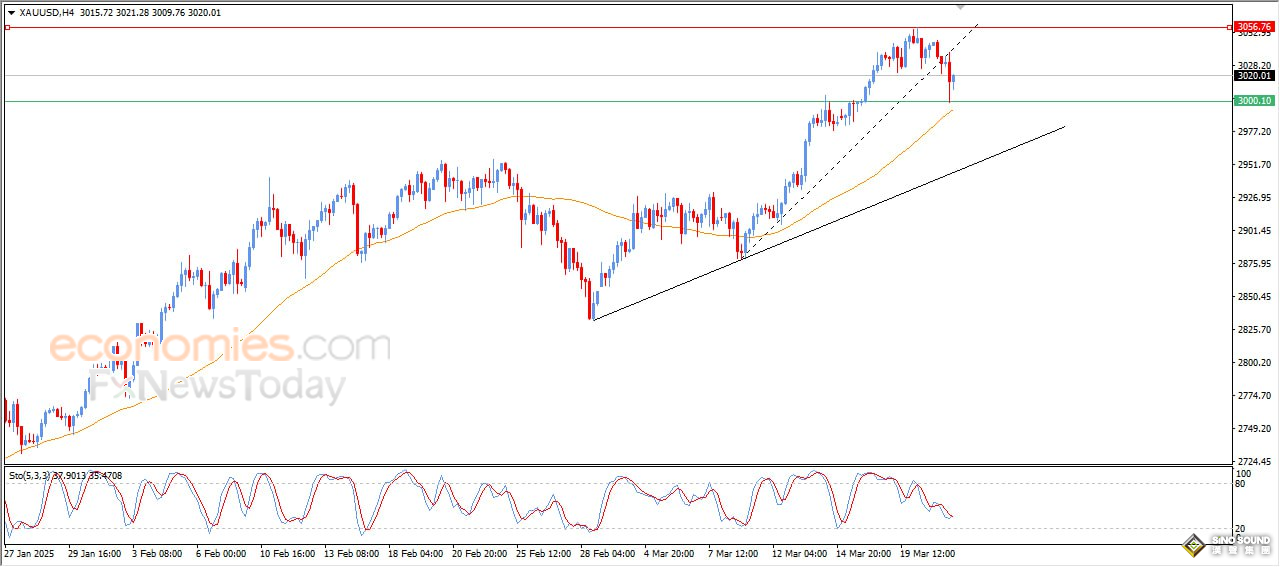This screenshot has height=567, width=1280.
Task: Select the red line's right anchor square
Action: click(x=1229, y=27)
